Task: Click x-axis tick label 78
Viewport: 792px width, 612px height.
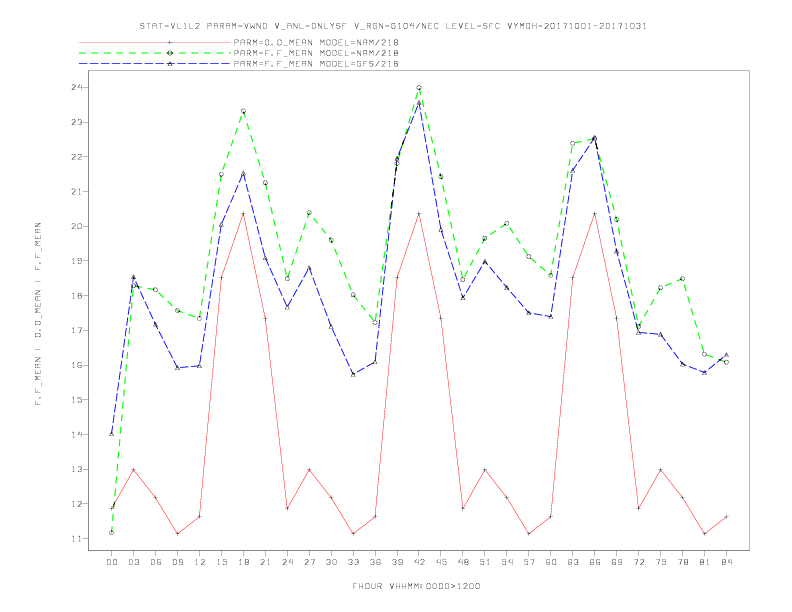Action: click(x=683, y=562)
